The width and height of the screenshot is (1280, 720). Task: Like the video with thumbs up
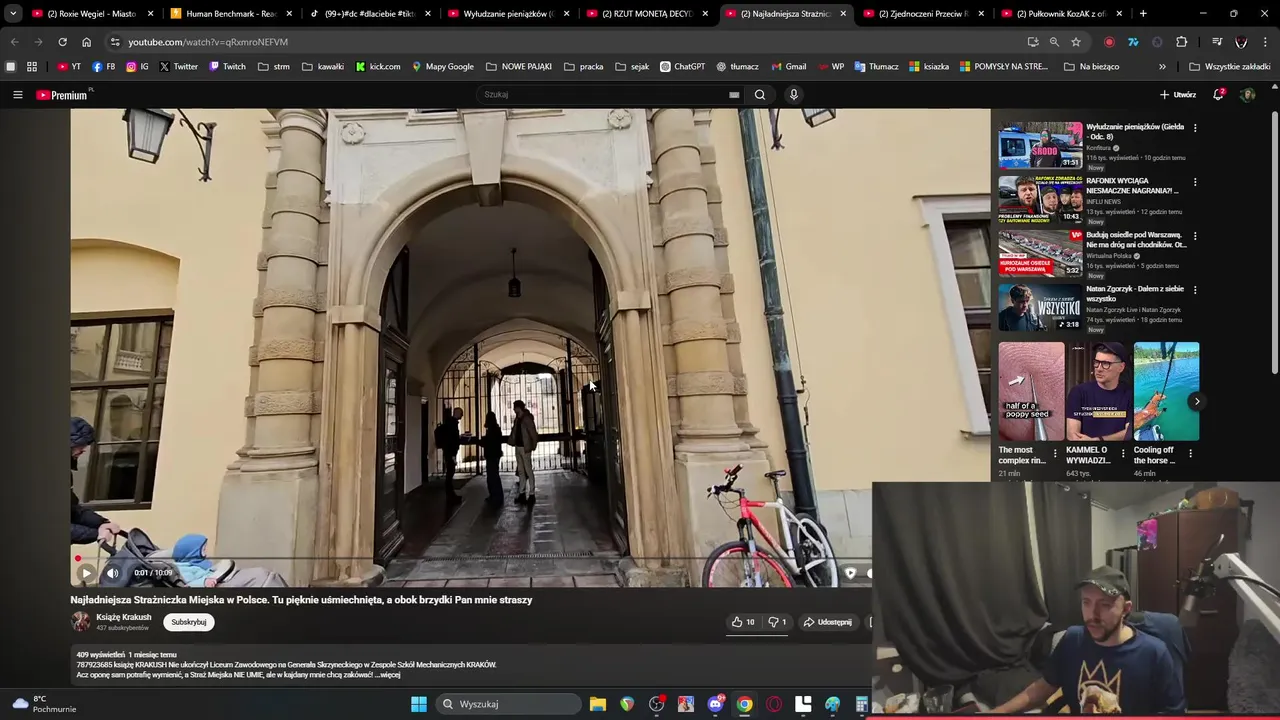click(x=743, y=622)
